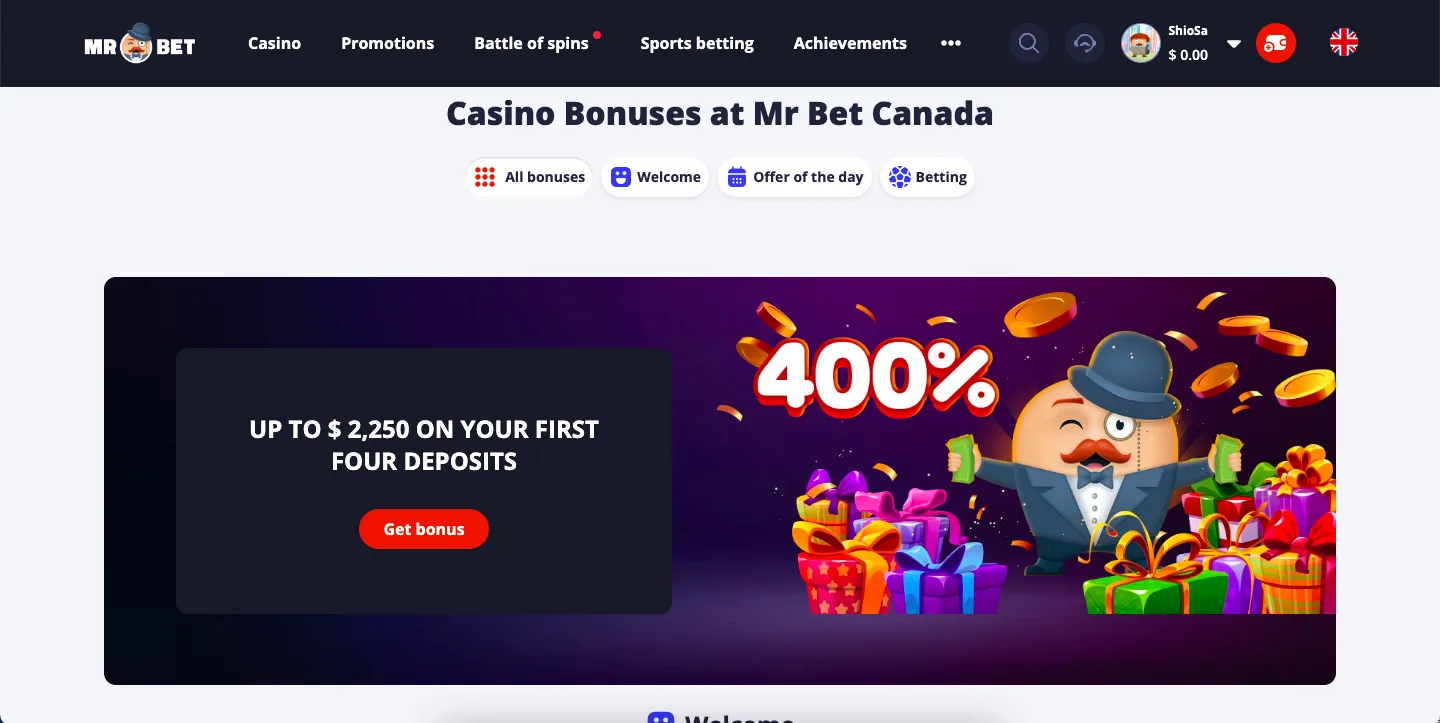Click the Mr Bet logo
This screenshot has height=723, width=1440.
tap(140, 44)
